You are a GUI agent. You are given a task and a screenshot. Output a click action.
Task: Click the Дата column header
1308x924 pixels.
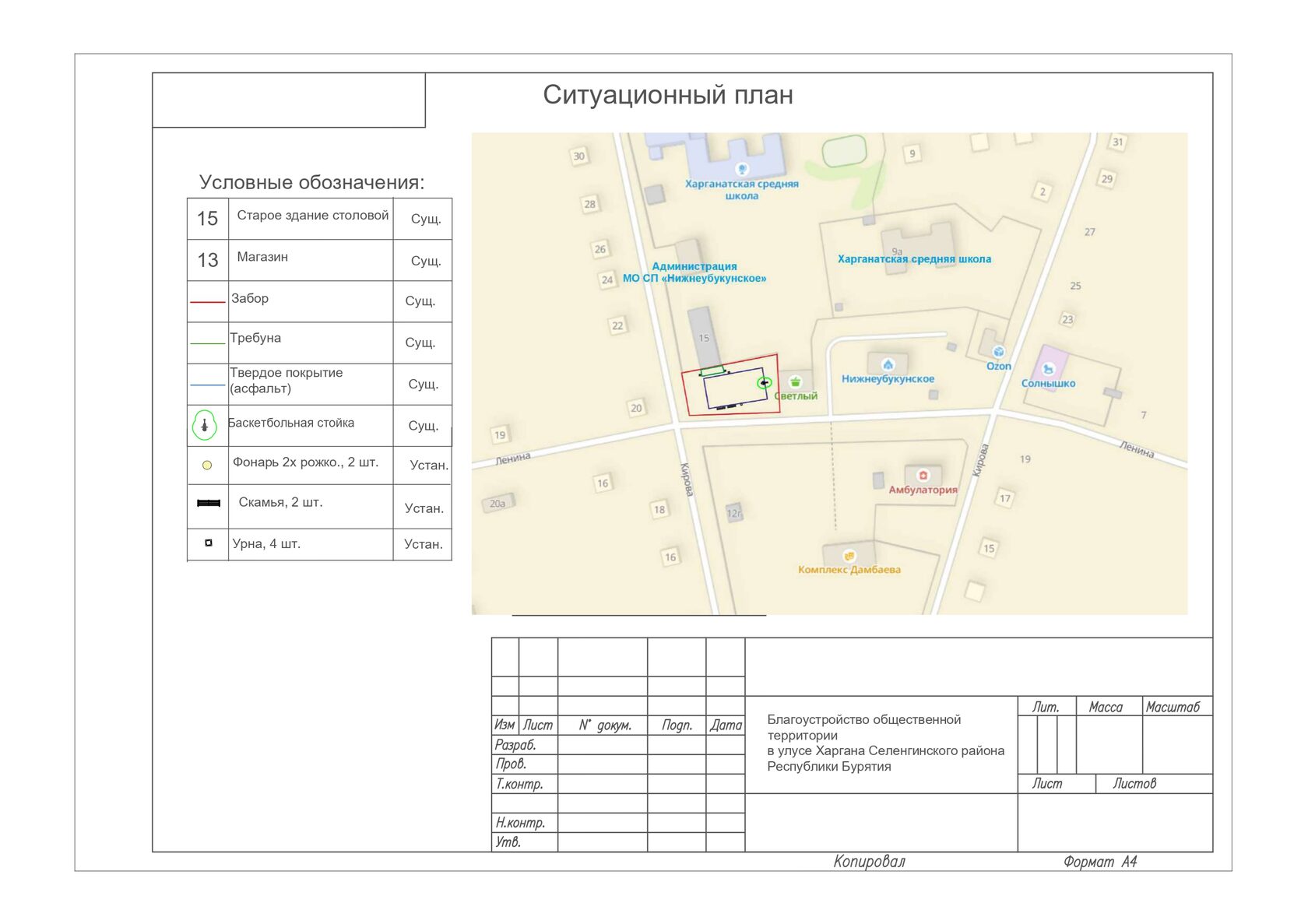pos(726,725)
